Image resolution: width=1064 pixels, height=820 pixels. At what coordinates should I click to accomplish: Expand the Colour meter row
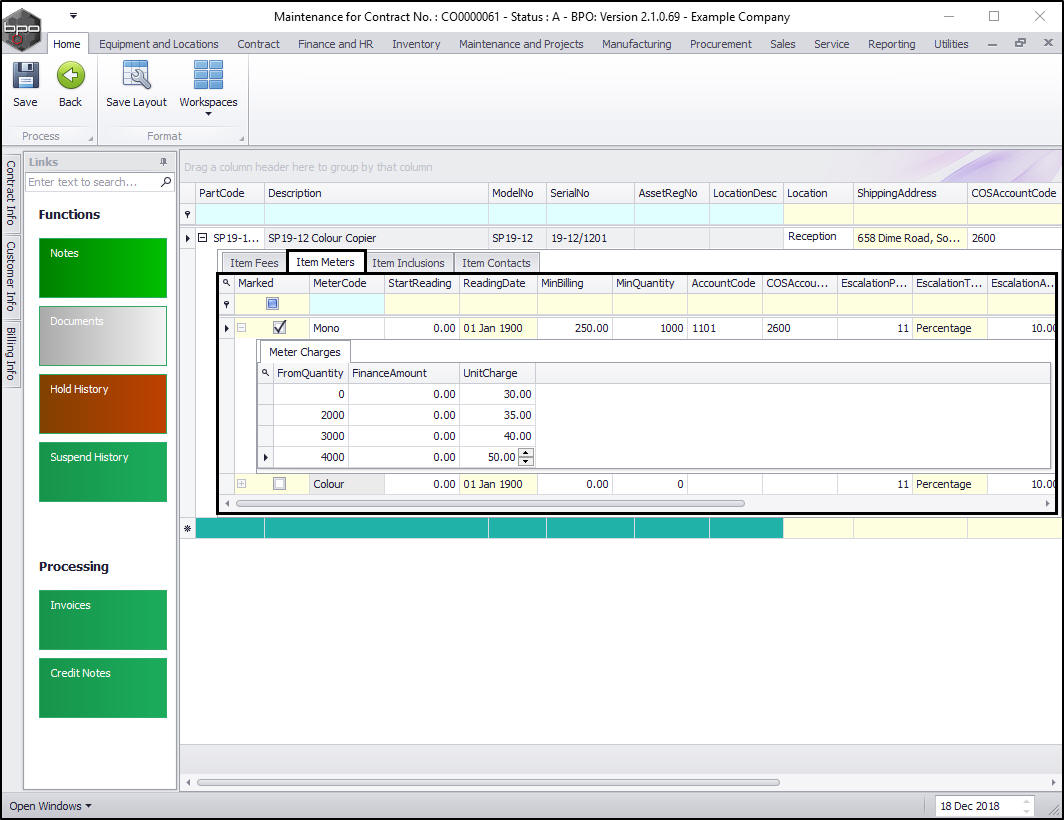click(242, 484)
